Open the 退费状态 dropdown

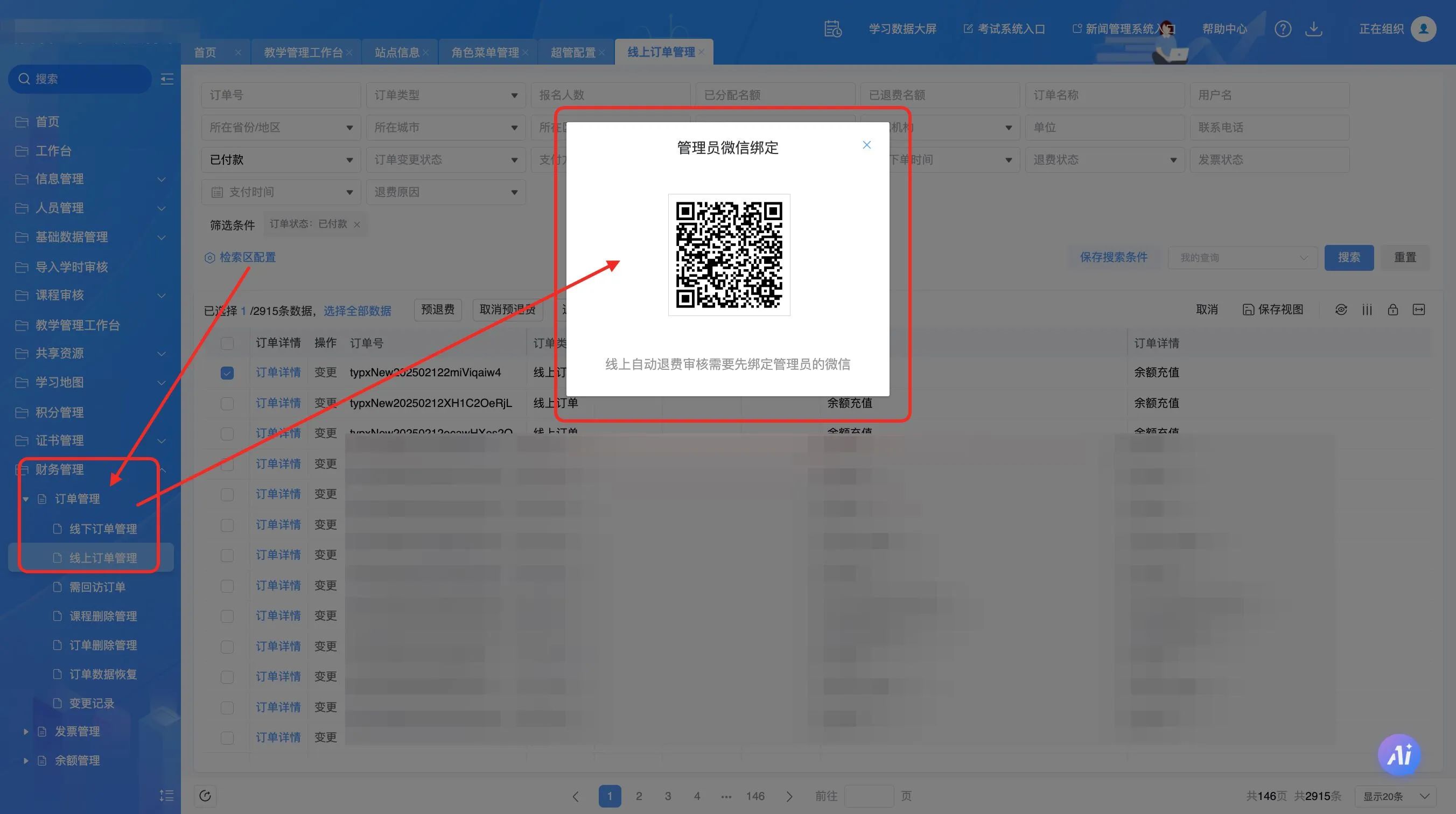tap(1105, 160)
